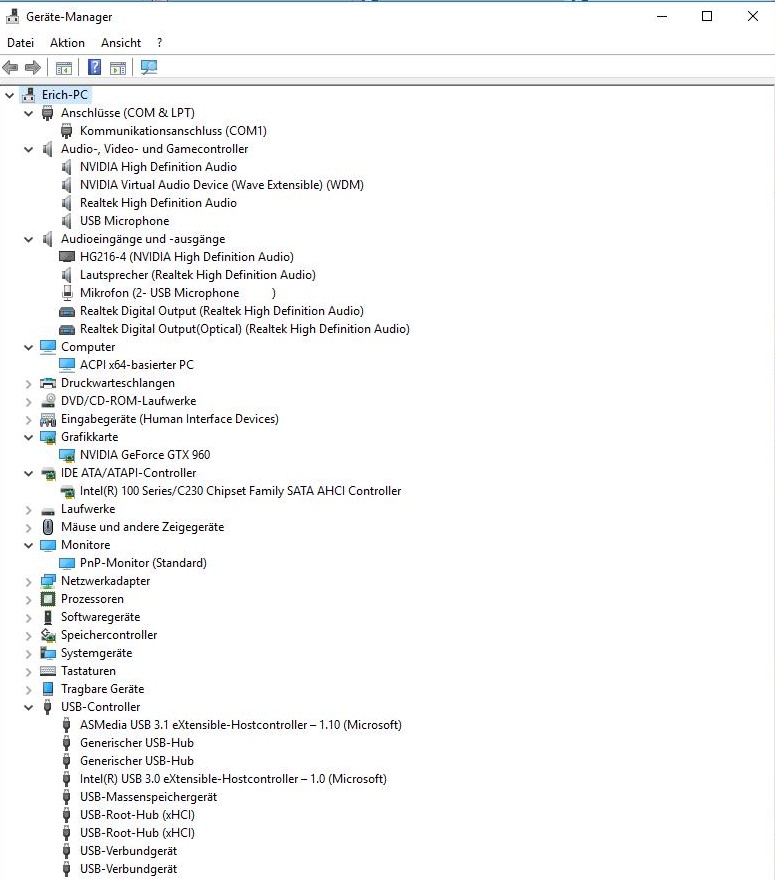
Task: Click the Erich-PC computer icon
Action: pyautogui.click(x=29, y=95)
